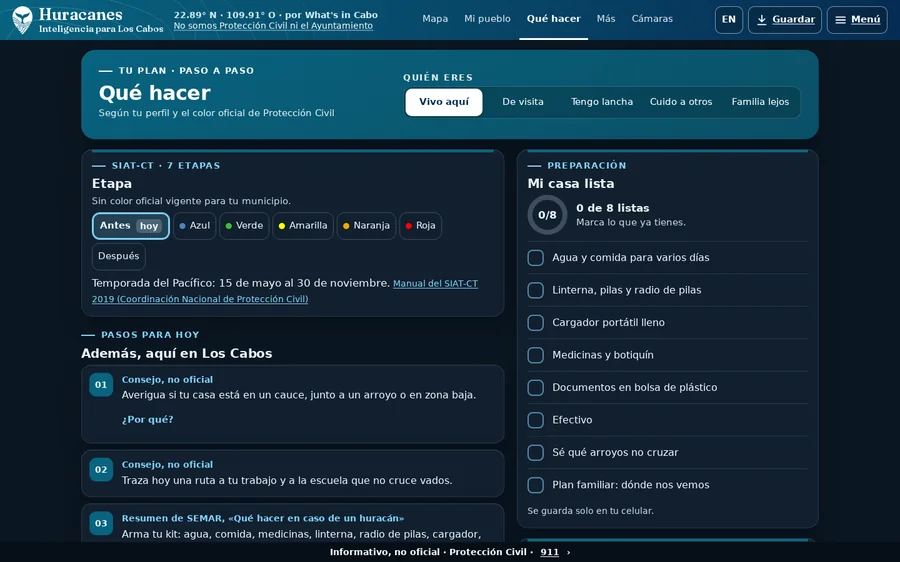The width and height of the screenshot is (900, 562).
Task: Click the blue dot in Azul stage
Action: coord(183,226)
